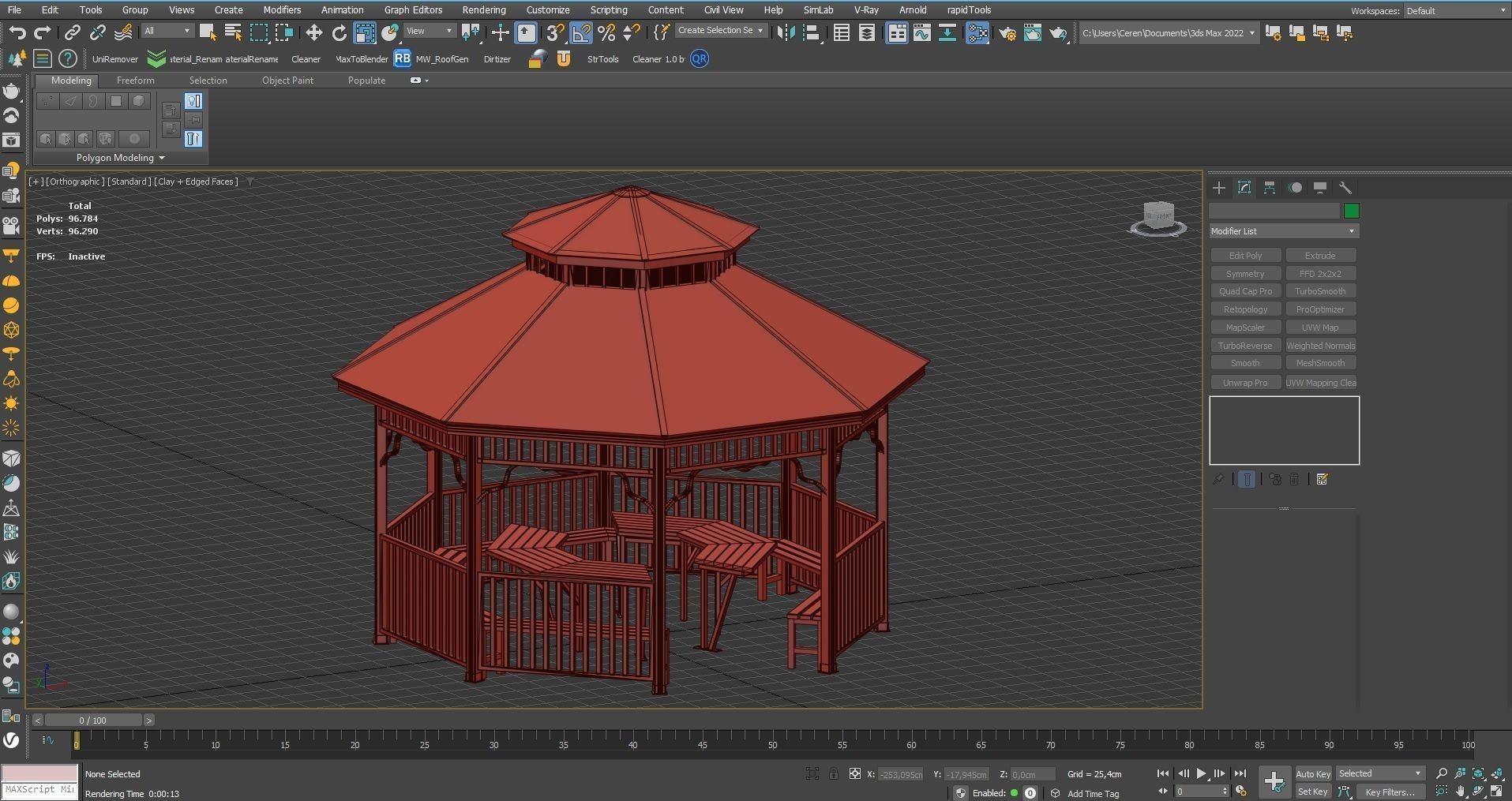Screen dimensions: 1512x801
Task: Click the Percent Snap icon
Action: [606, 32]
